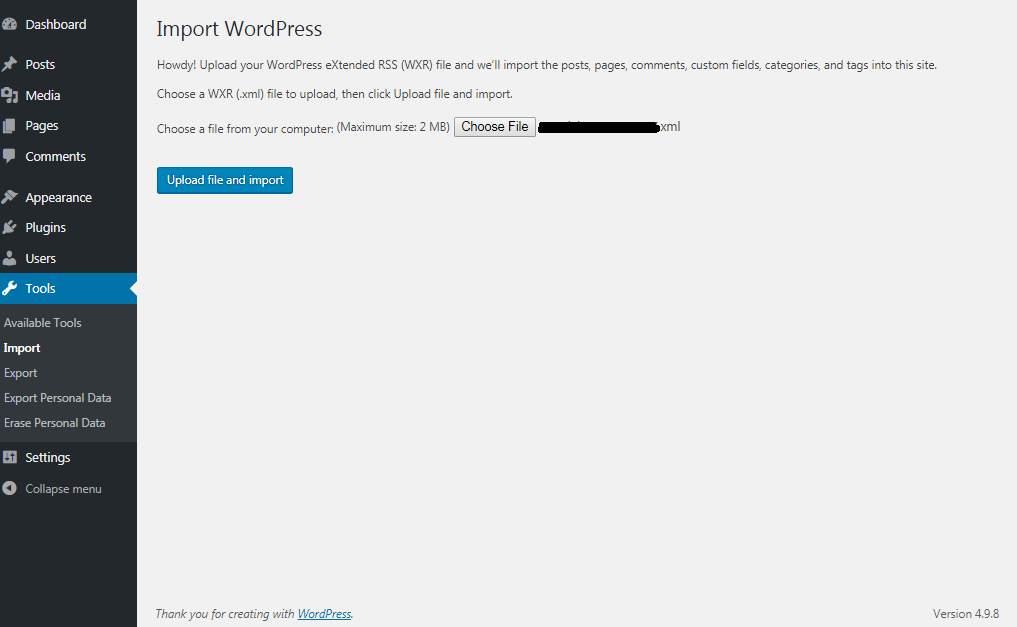
Task: Click the Choose File button
Action: click(x=495, y=126)
